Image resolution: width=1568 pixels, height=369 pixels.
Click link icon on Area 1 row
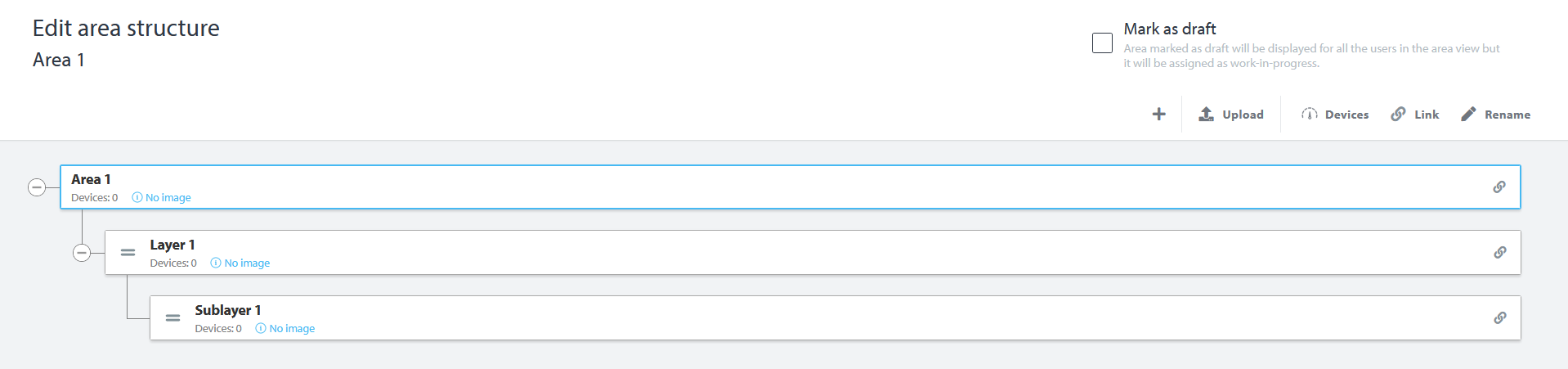tap(1499, 187)
